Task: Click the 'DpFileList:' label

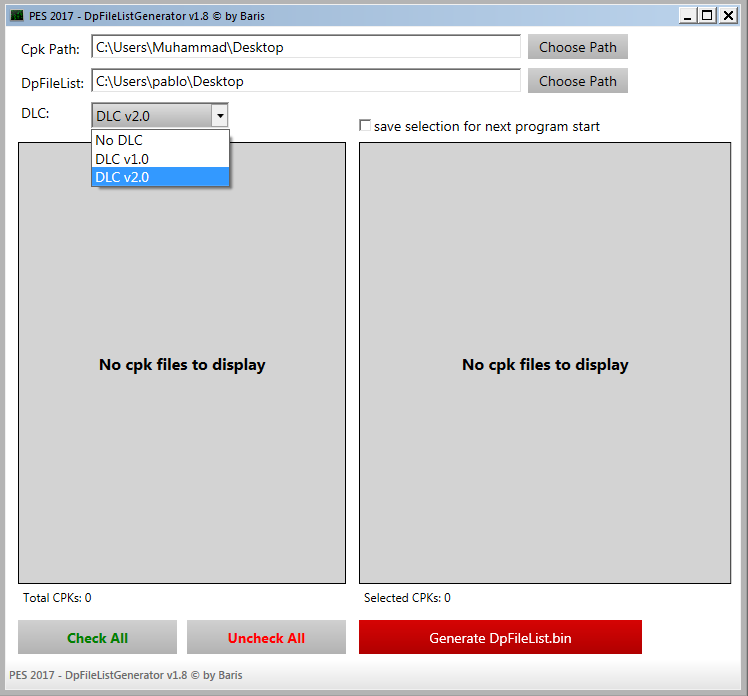Action: [x=52, y=83]
